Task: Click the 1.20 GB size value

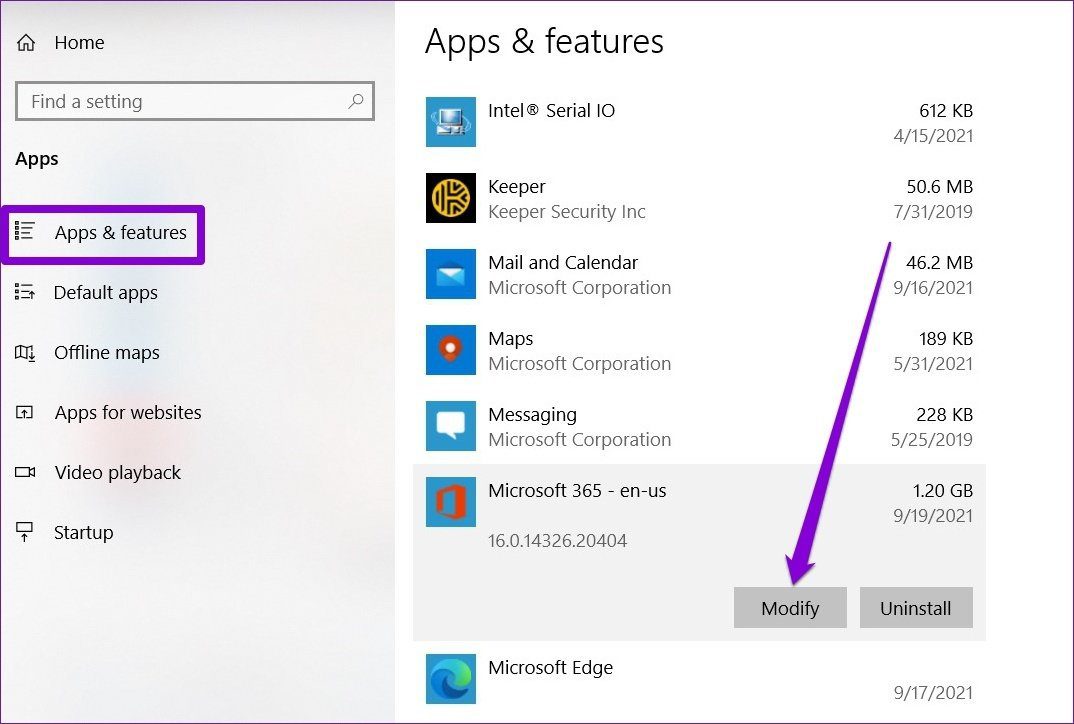Action: pyautogui.click(x=942, y=490)
